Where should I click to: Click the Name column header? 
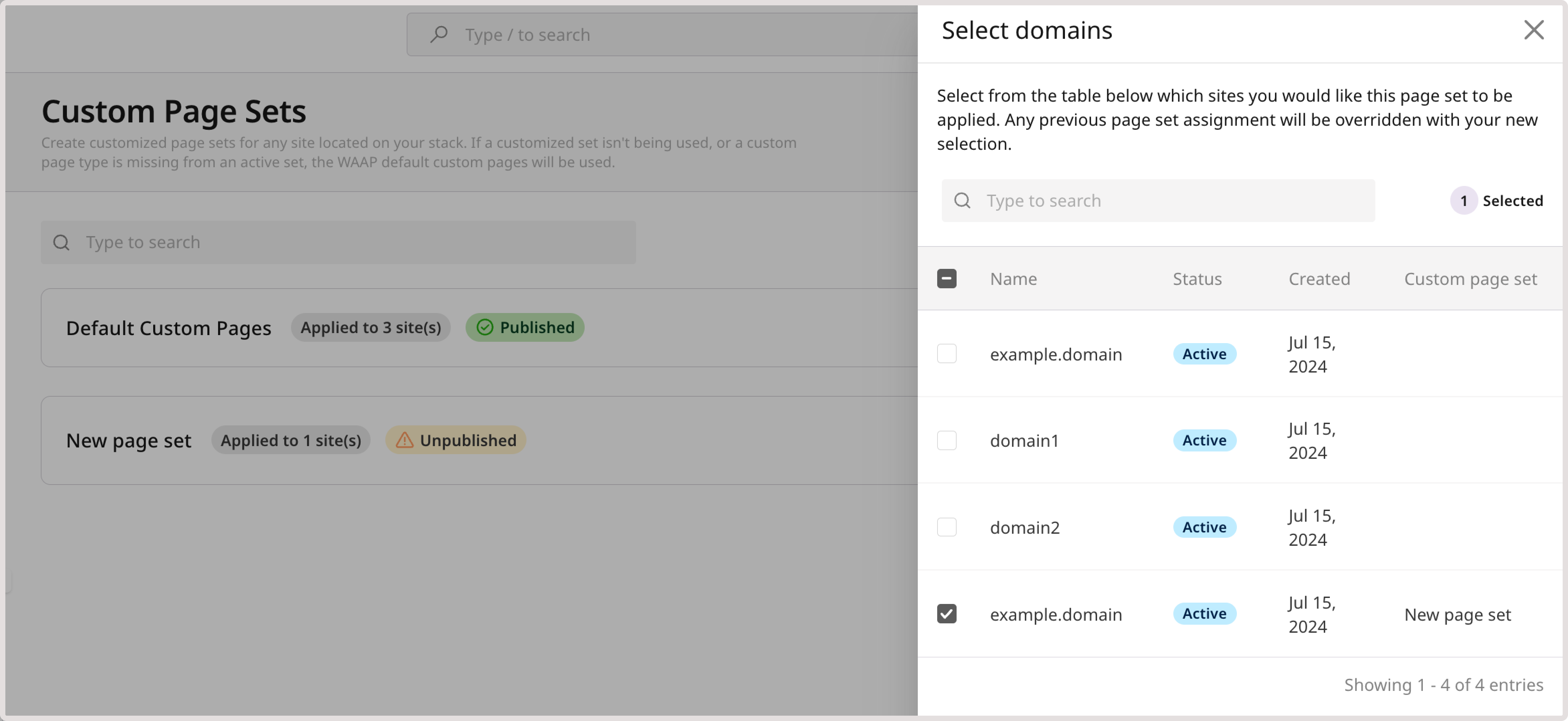click(x=1013, y=278)
